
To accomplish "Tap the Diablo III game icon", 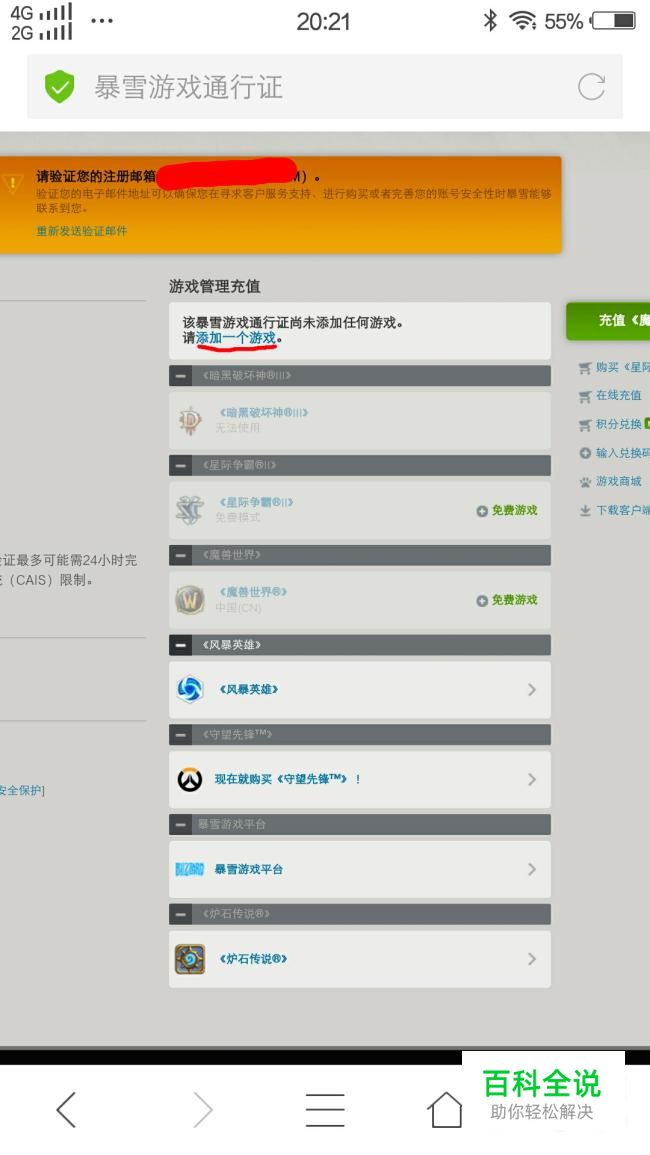I will tap(190, 420).
